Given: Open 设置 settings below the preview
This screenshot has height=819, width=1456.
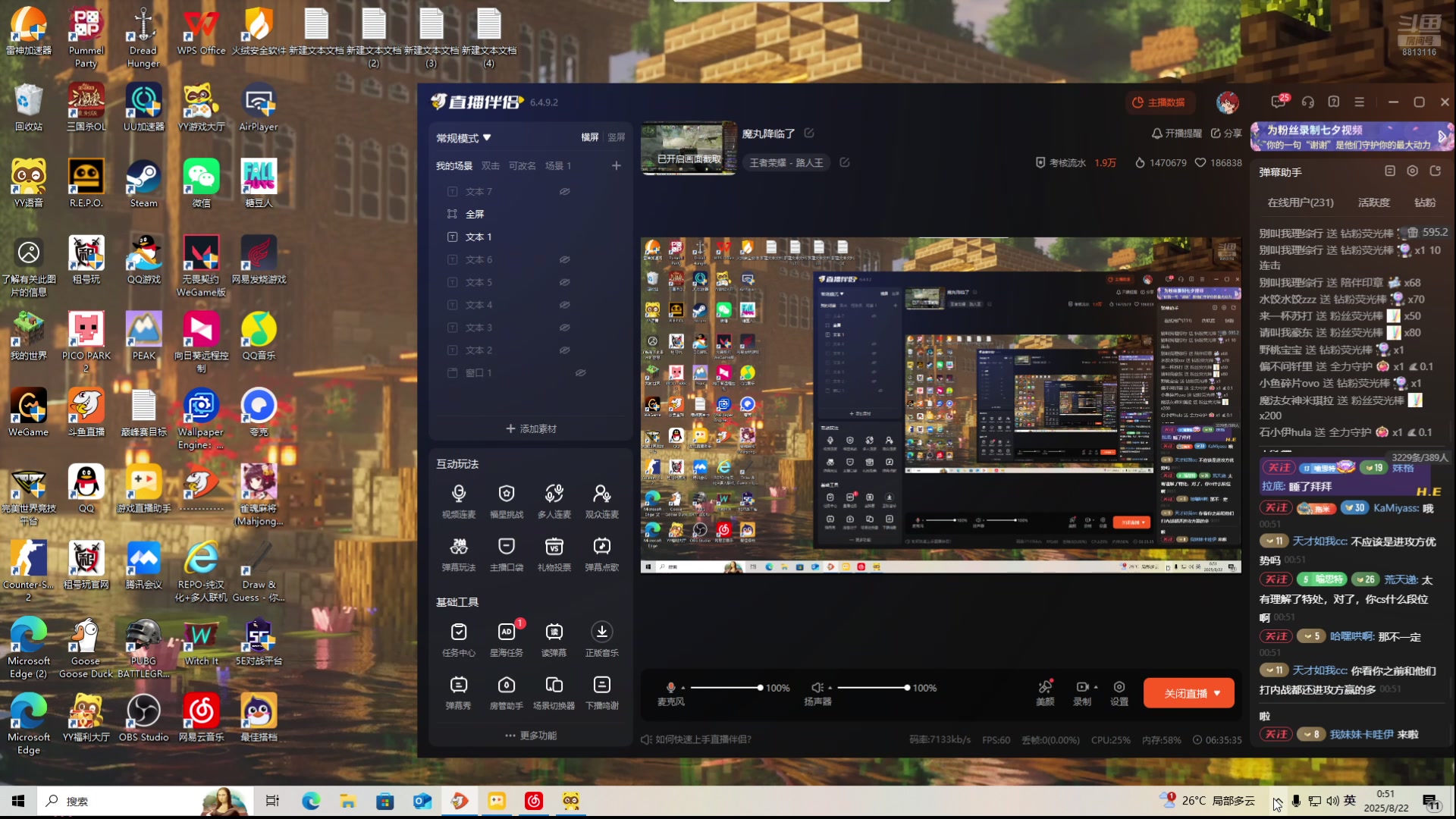Looking at the screenshot, I should pos(1119,692).
